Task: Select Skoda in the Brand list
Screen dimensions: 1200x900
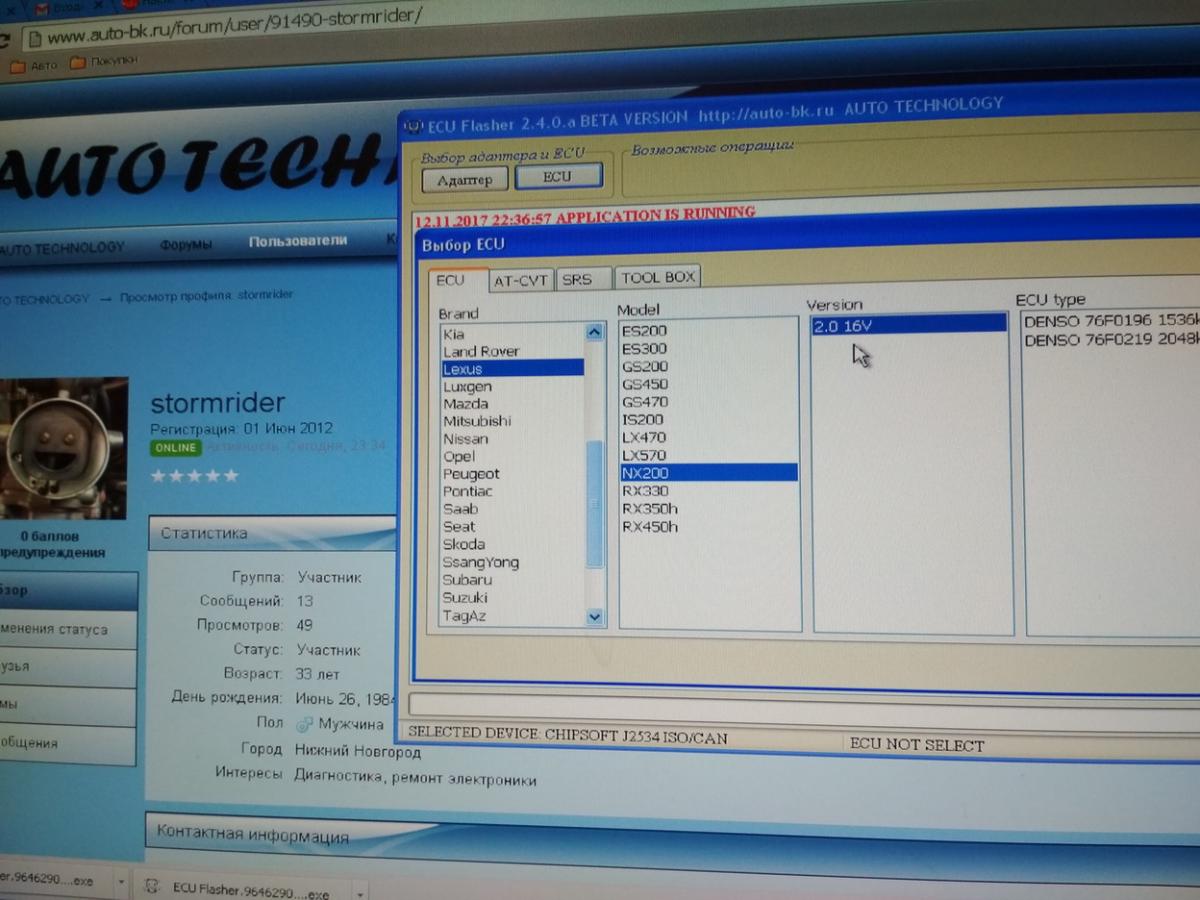Action: (464, 544)
